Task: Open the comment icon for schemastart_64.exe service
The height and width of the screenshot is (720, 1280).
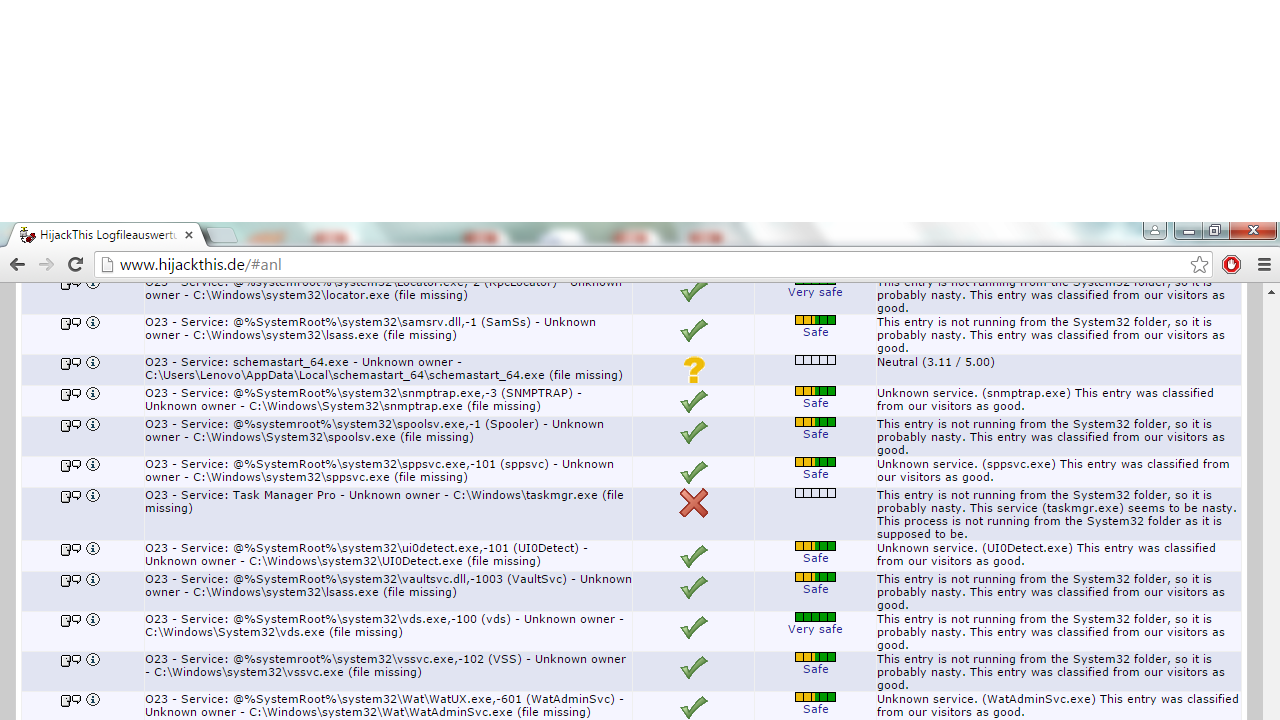Action: pyautogui.click(x=71, y=363)
